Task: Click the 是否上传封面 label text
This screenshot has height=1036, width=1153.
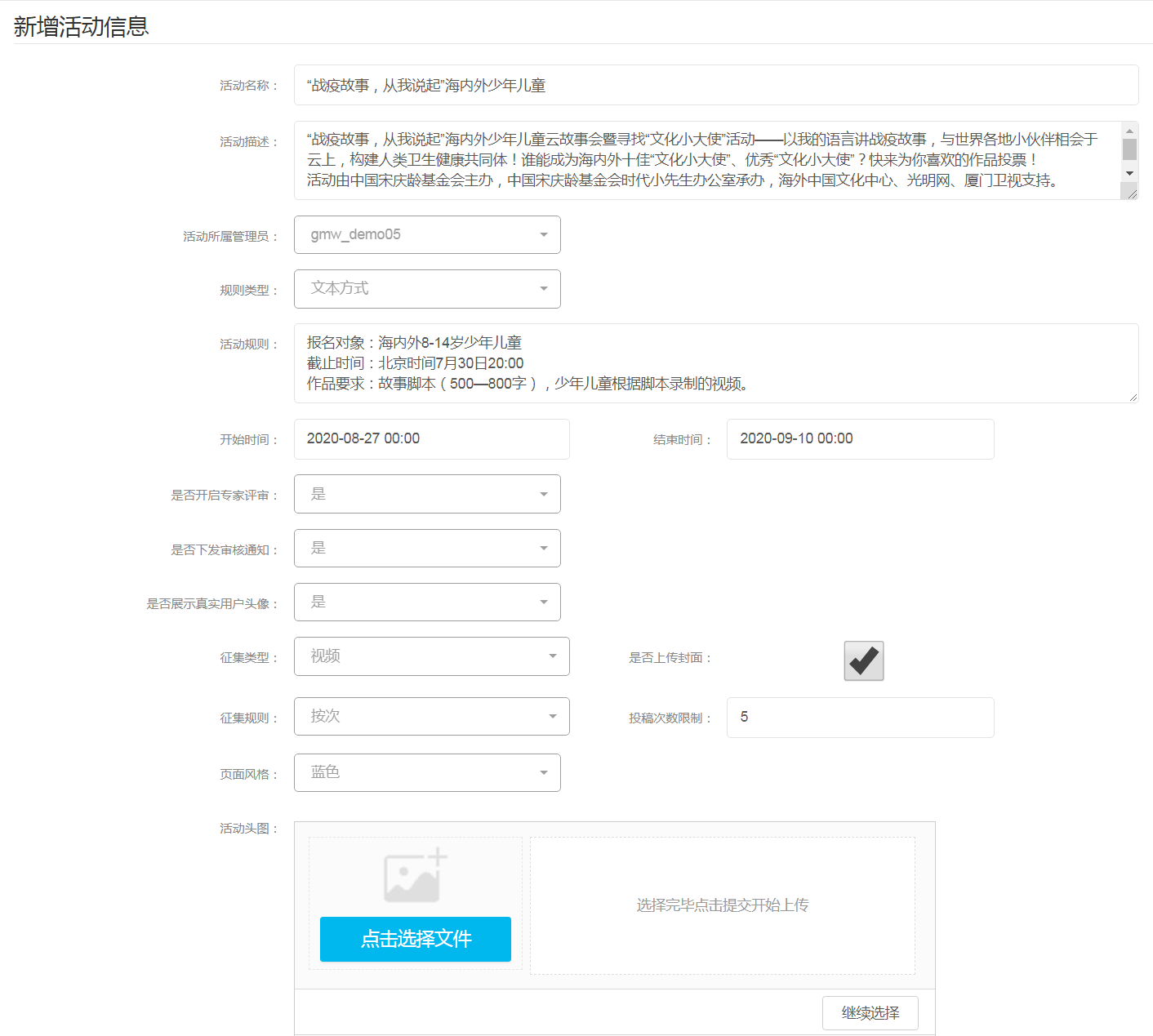Action: [x=670, y=658]
